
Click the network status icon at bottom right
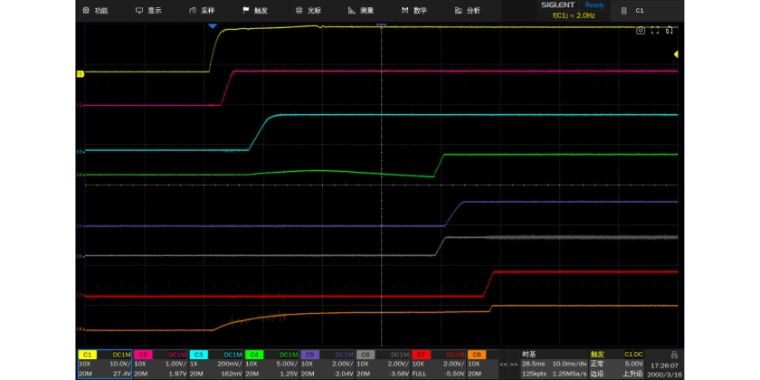[674, 355]
